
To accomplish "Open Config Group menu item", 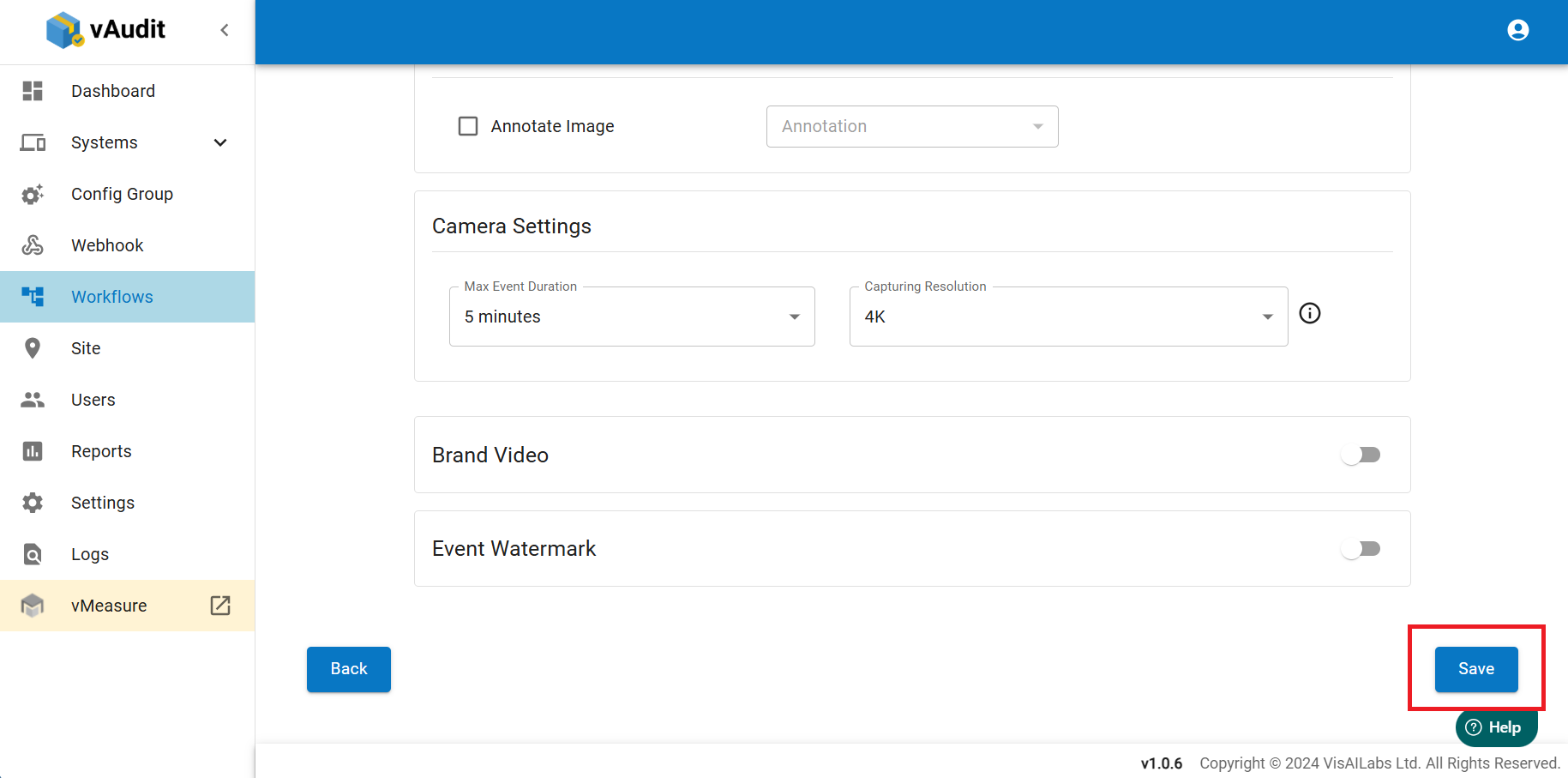I will [x=127, y=194].
